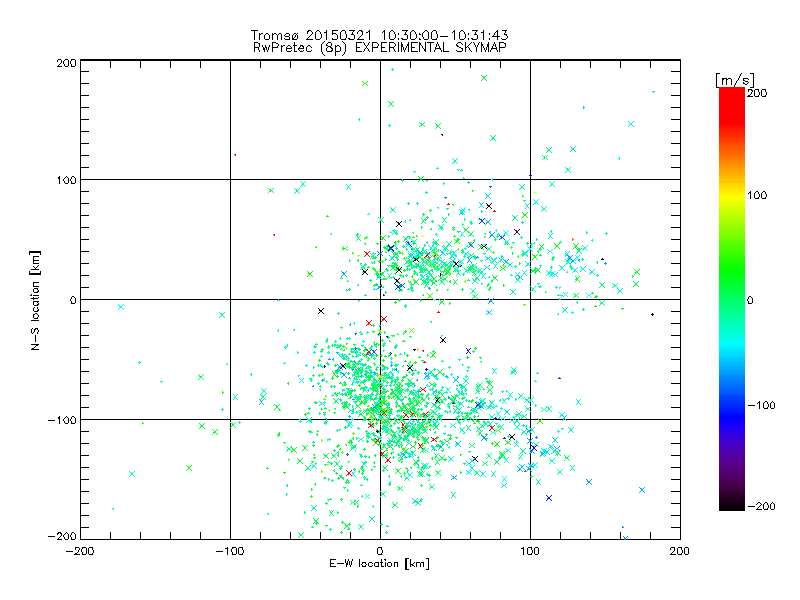Screen dimensions: 800x600
Task: Click the y-axis tick label '-200'
Action: (62, 536)
